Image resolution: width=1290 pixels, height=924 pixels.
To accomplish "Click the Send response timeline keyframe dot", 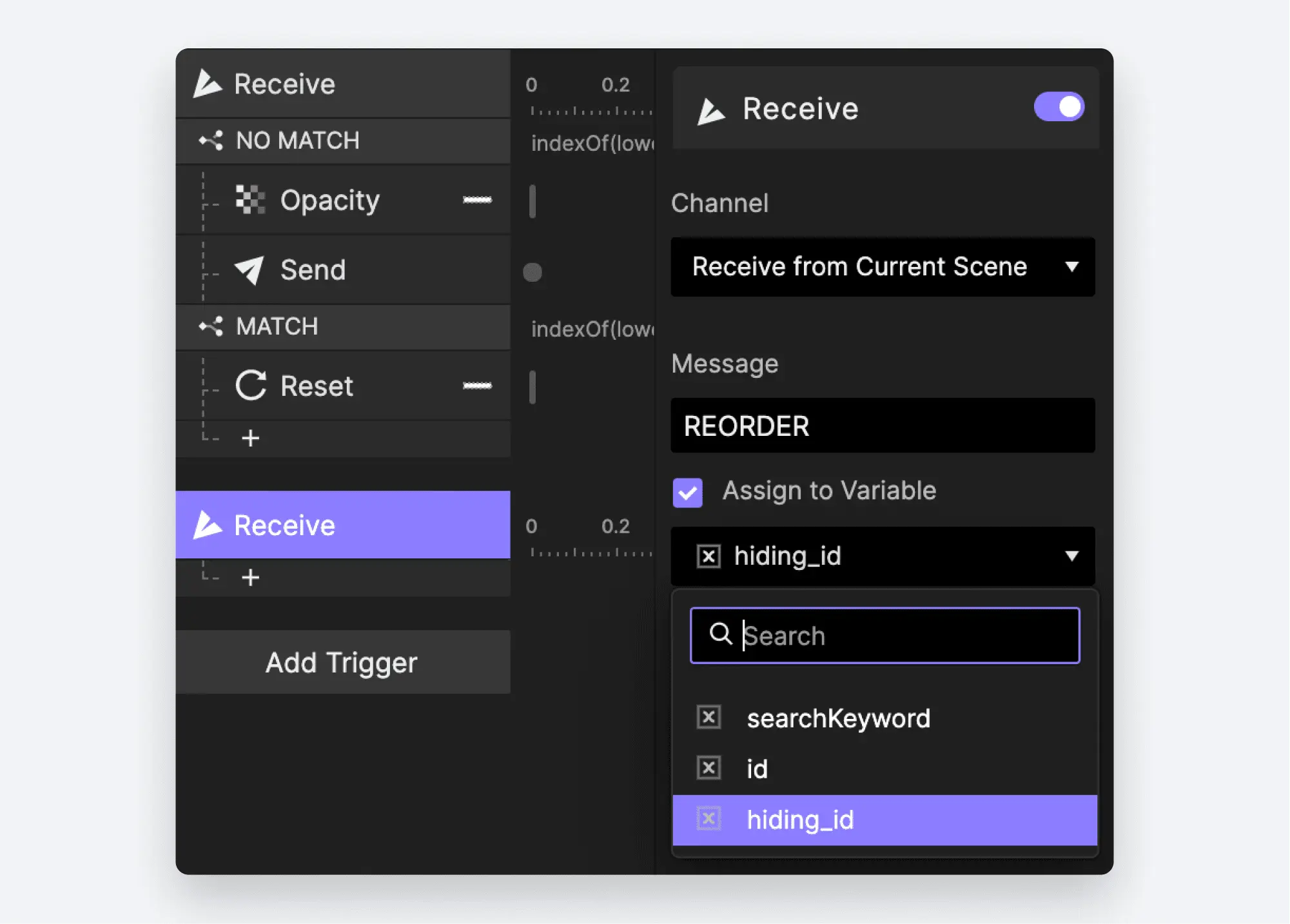I will point(533,272).
